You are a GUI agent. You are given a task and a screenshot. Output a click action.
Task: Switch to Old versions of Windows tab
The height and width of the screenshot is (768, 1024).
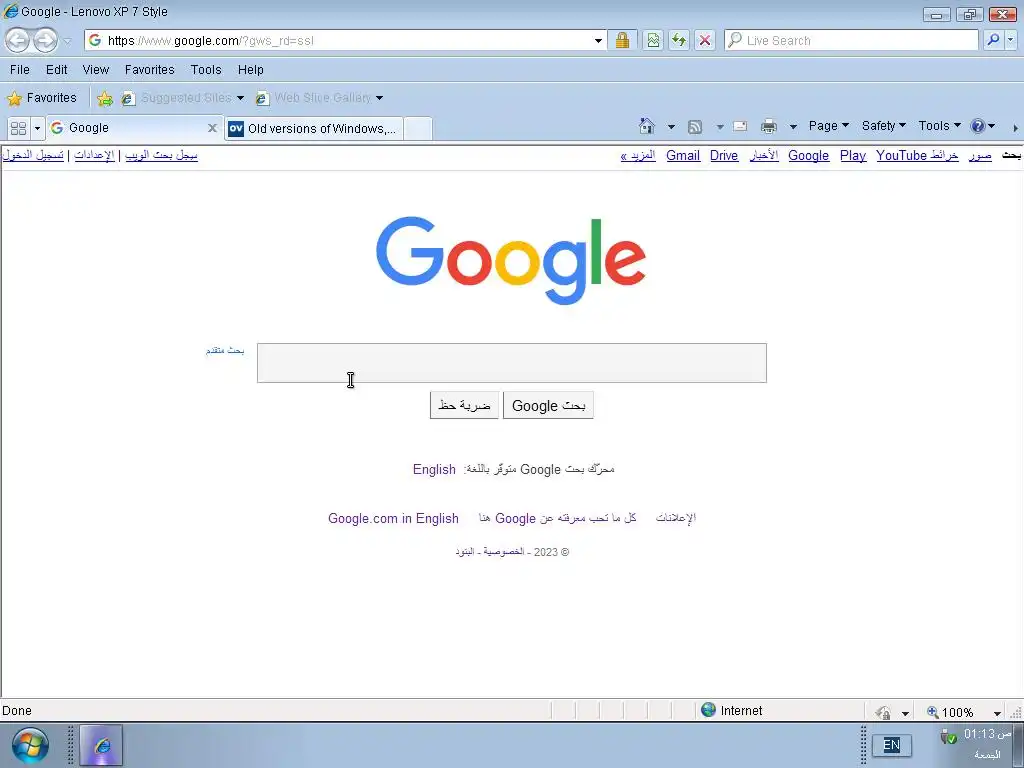click(313, 129)
